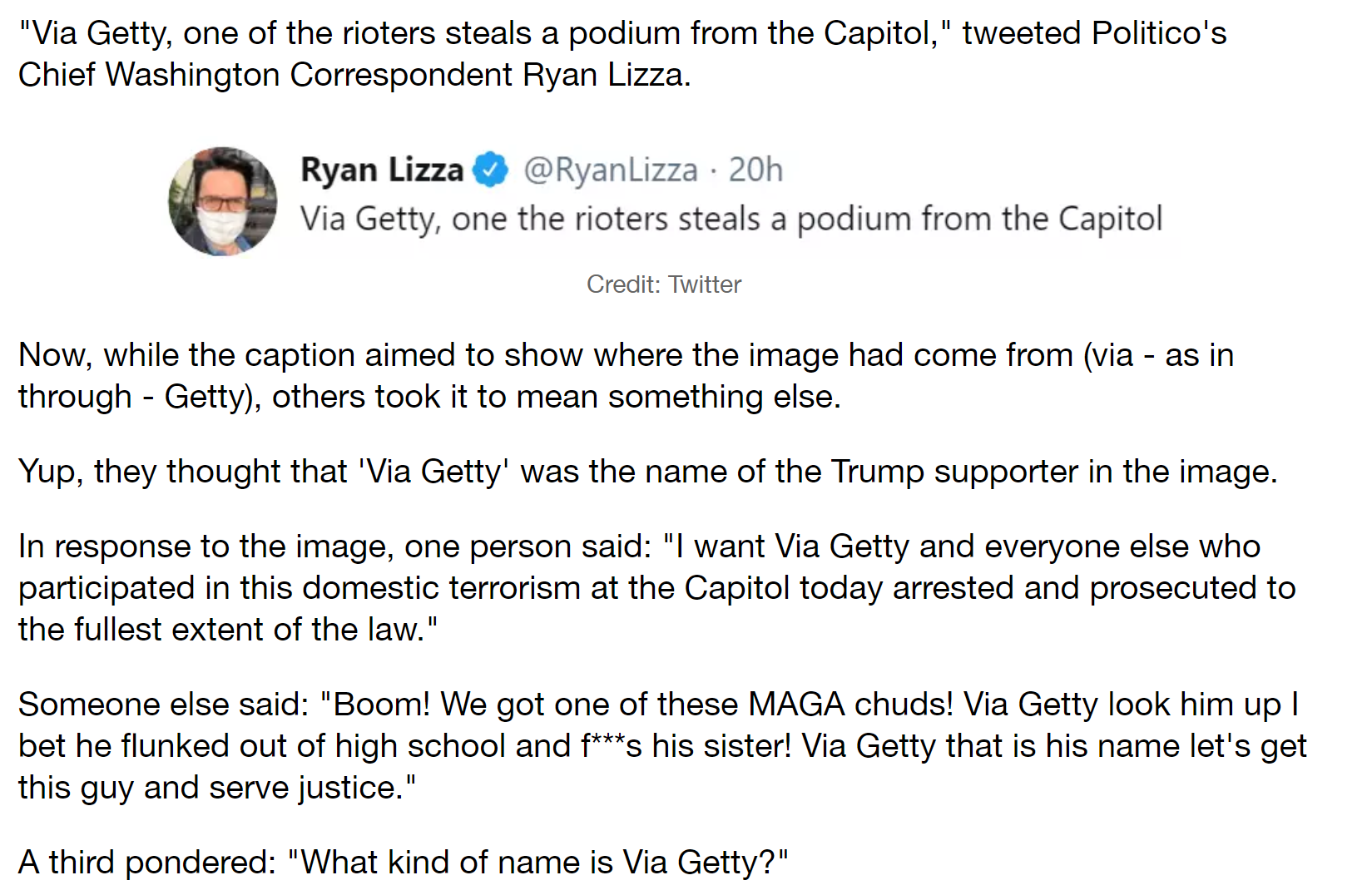Click paragraph starting 'Yup, they thought'
1372x895 pixels.
[648, 472]
